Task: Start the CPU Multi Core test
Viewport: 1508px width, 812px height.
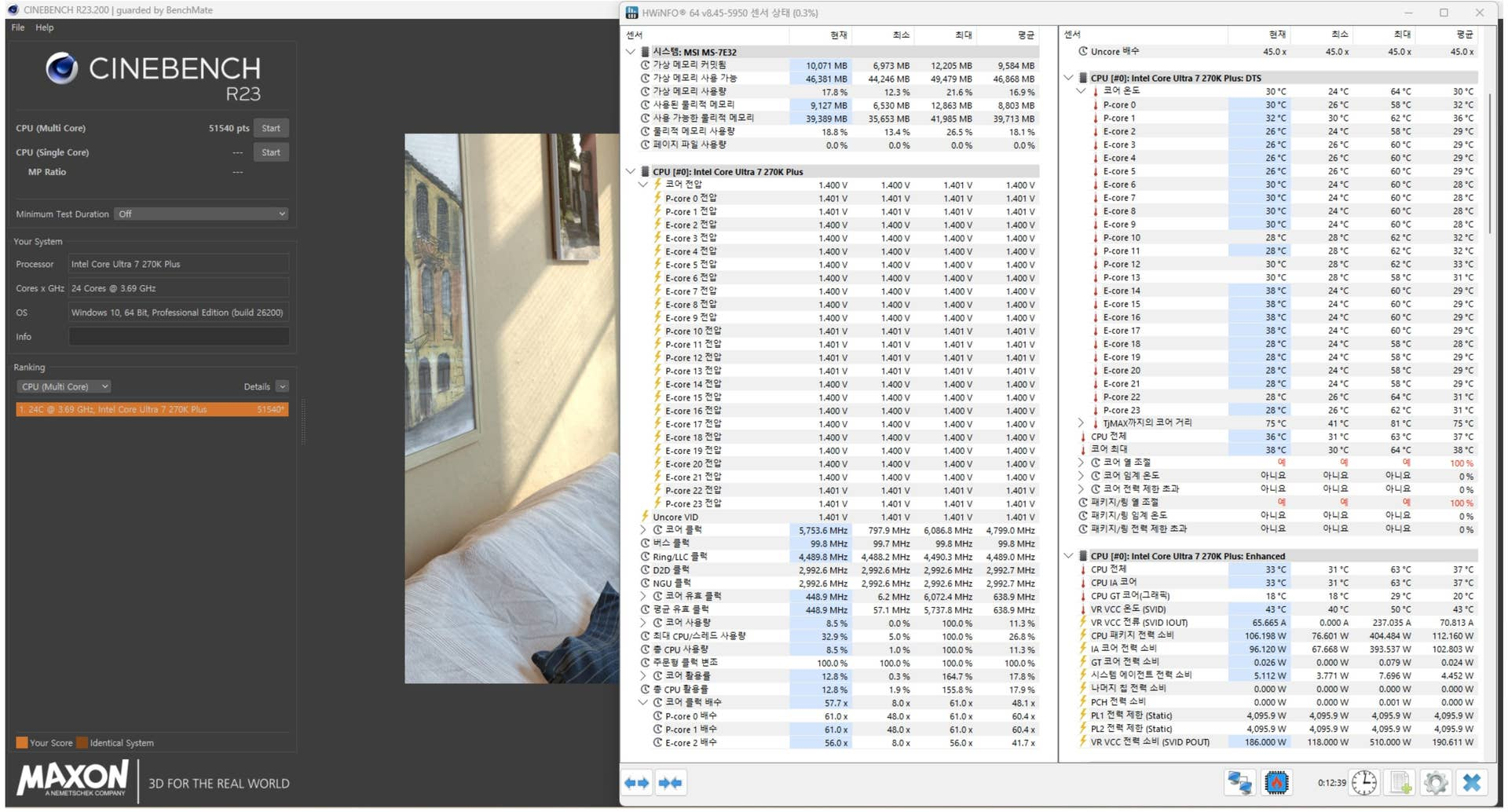Action: [271, 128]
